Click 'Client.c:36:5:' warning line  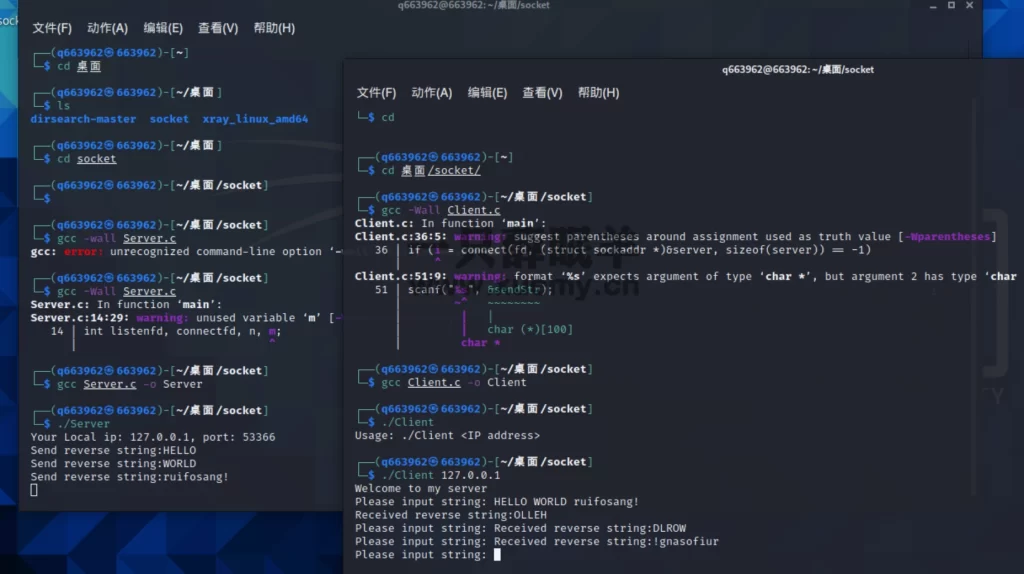tap(676, 236)
